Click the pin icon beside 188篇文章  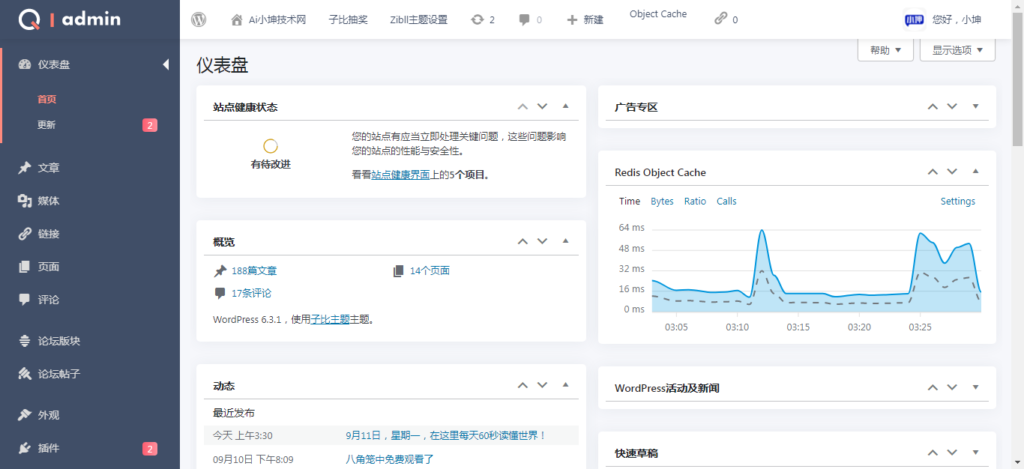[x=219, y=271]
